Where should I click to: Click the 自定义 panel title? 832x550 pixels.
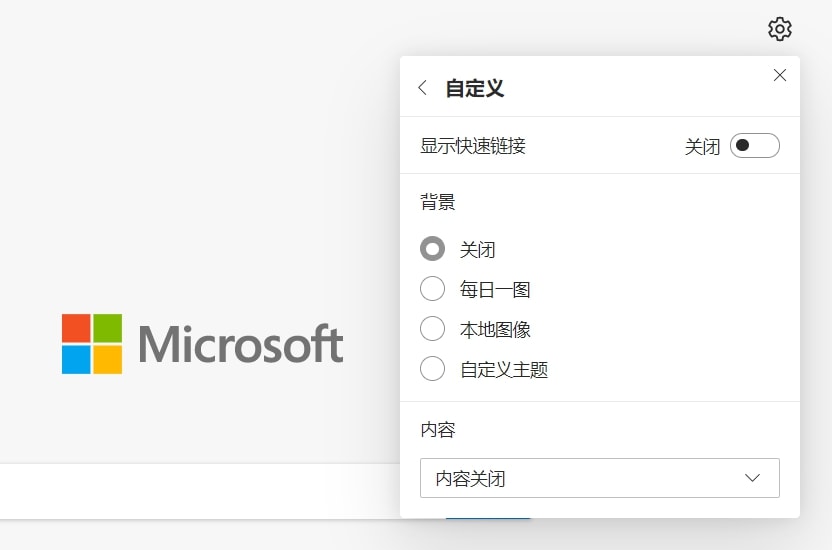click(x=474, y=88)
